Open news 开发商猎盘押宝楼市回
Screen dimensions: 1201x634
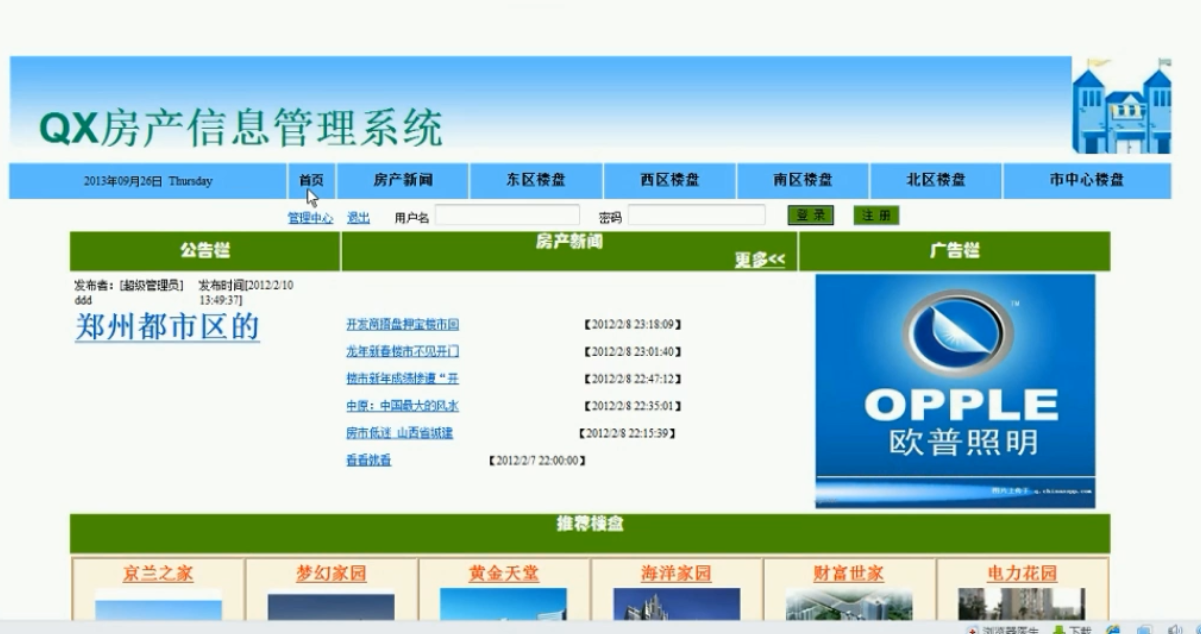(403, 325)
